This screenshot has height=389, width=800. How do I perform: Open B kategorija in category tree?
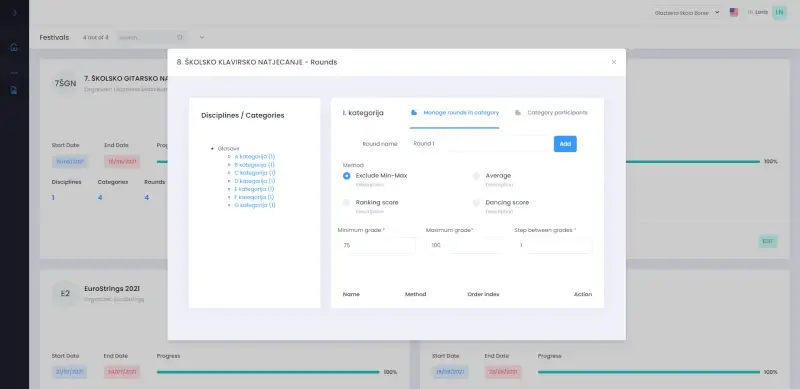pos(255,165)
